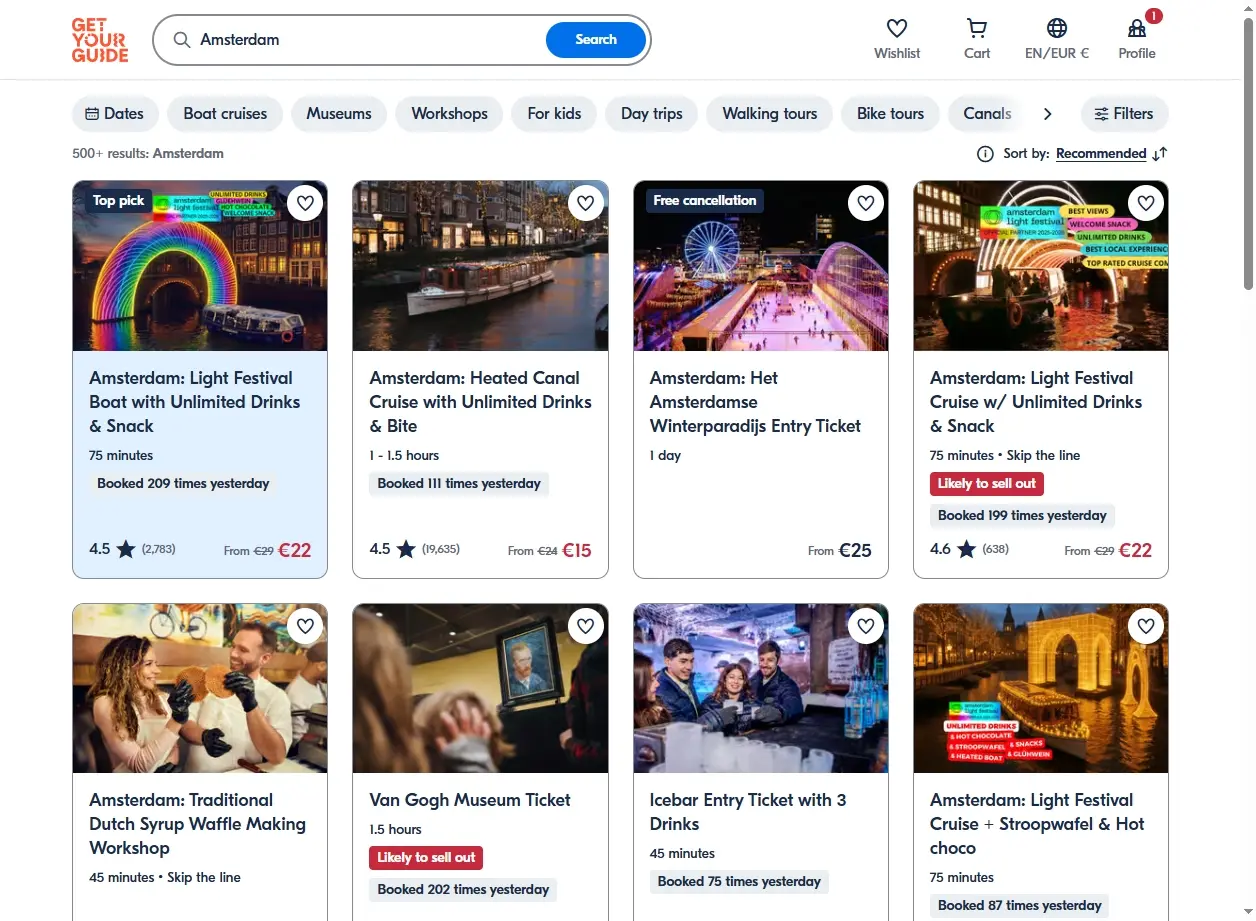Open the Profile icon
The image size is (1256, 921).
[1137, 29]
